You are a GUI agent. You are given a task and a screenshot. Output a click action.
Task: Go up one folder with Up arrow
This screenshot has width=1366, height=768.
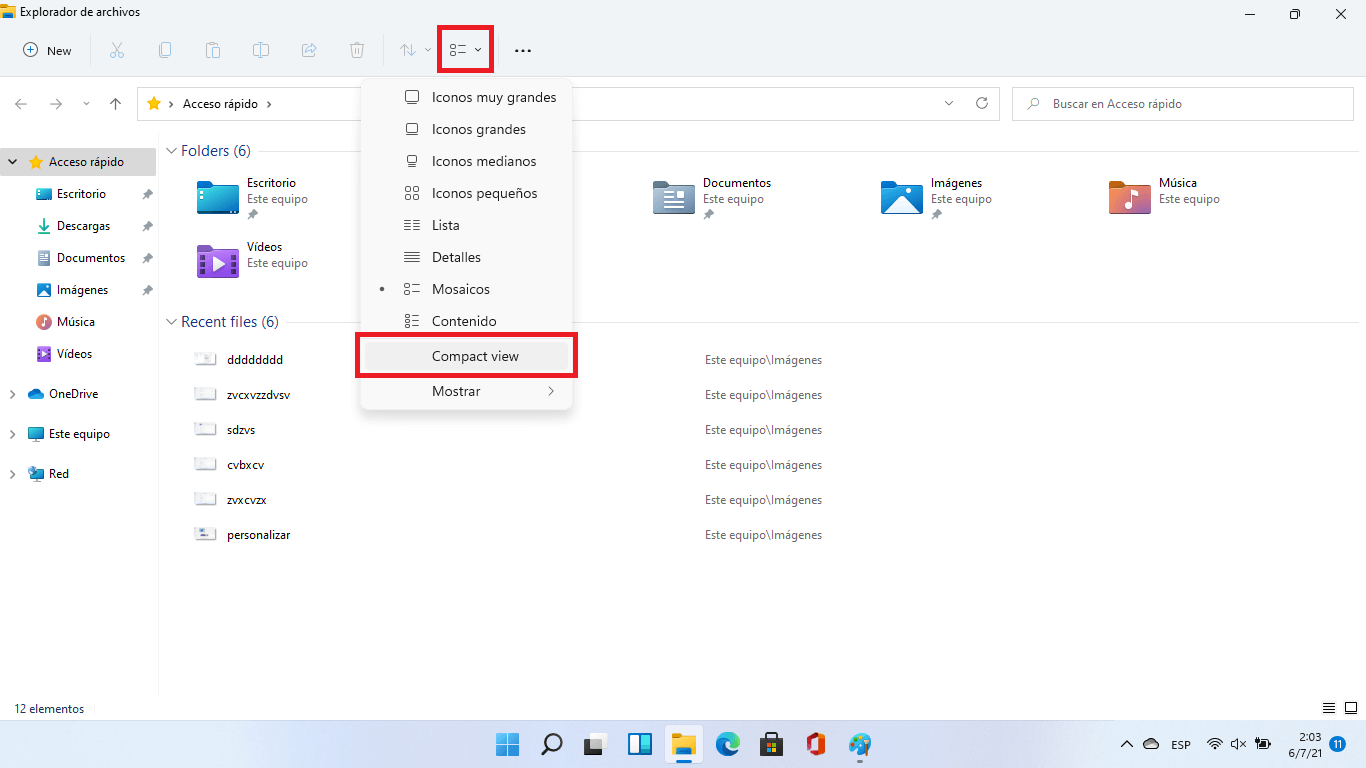point(116,104)
